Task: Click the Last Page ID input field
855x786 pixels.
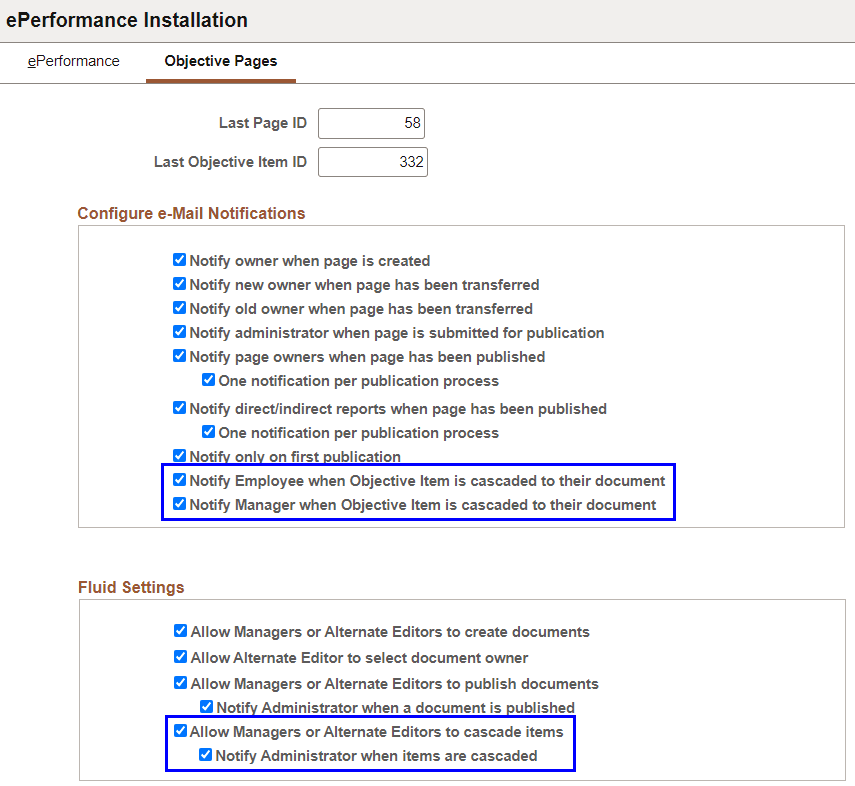Action: [371, 123]
